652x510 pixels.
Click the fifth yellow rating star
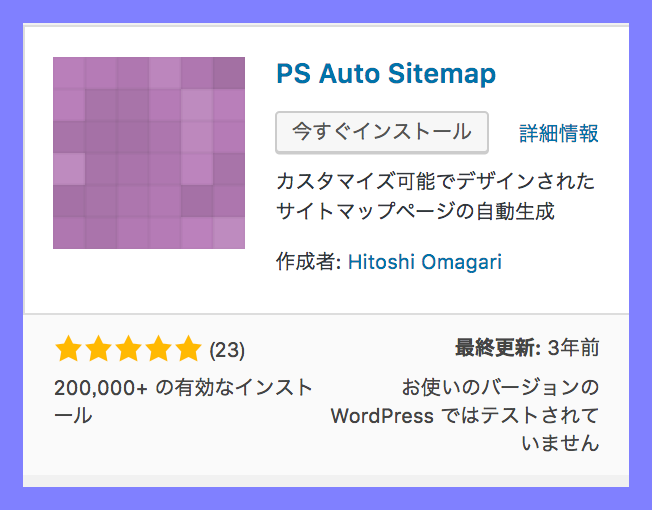pos(189,348)
